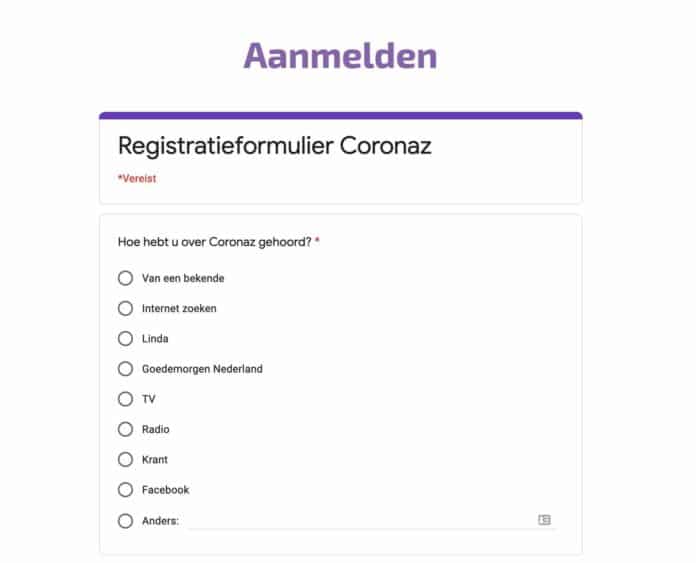Select the 'TV' radio button
Viewport: 696px width, 563px height.
[125, 399]
